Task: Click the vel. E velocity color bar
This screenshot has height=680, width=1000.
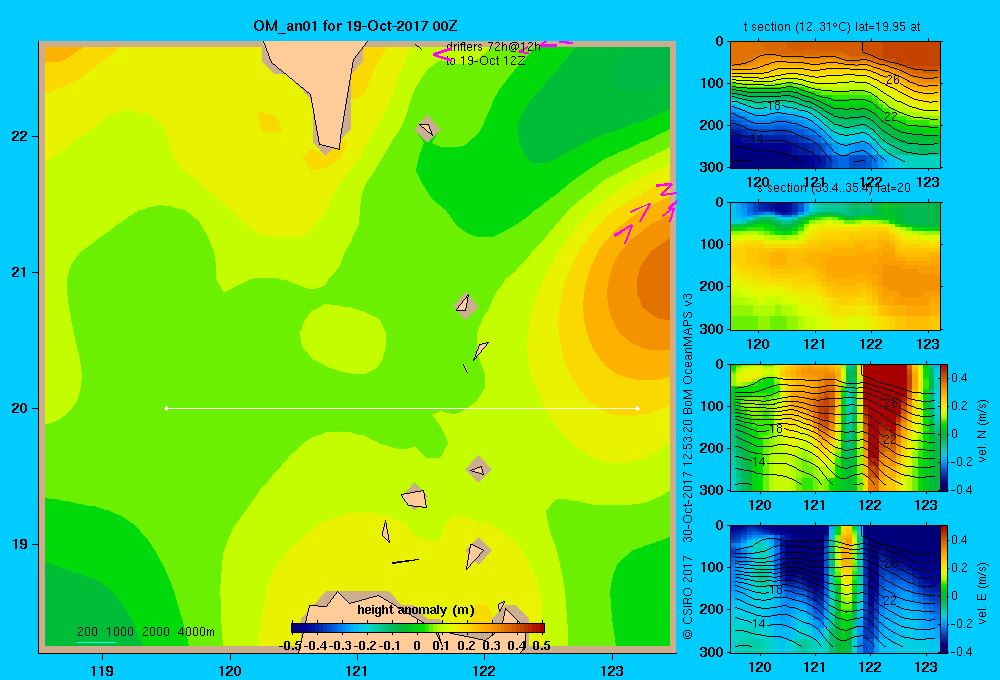Action: click(x=944, y=588)
